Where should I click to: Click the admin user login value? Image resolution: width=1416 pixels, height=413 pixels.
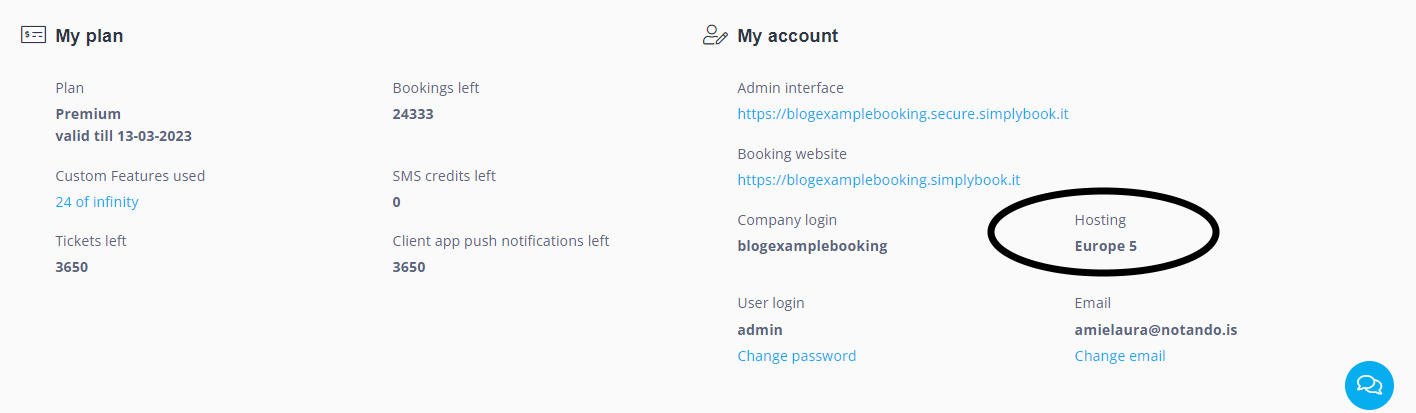tap(760, 330)
